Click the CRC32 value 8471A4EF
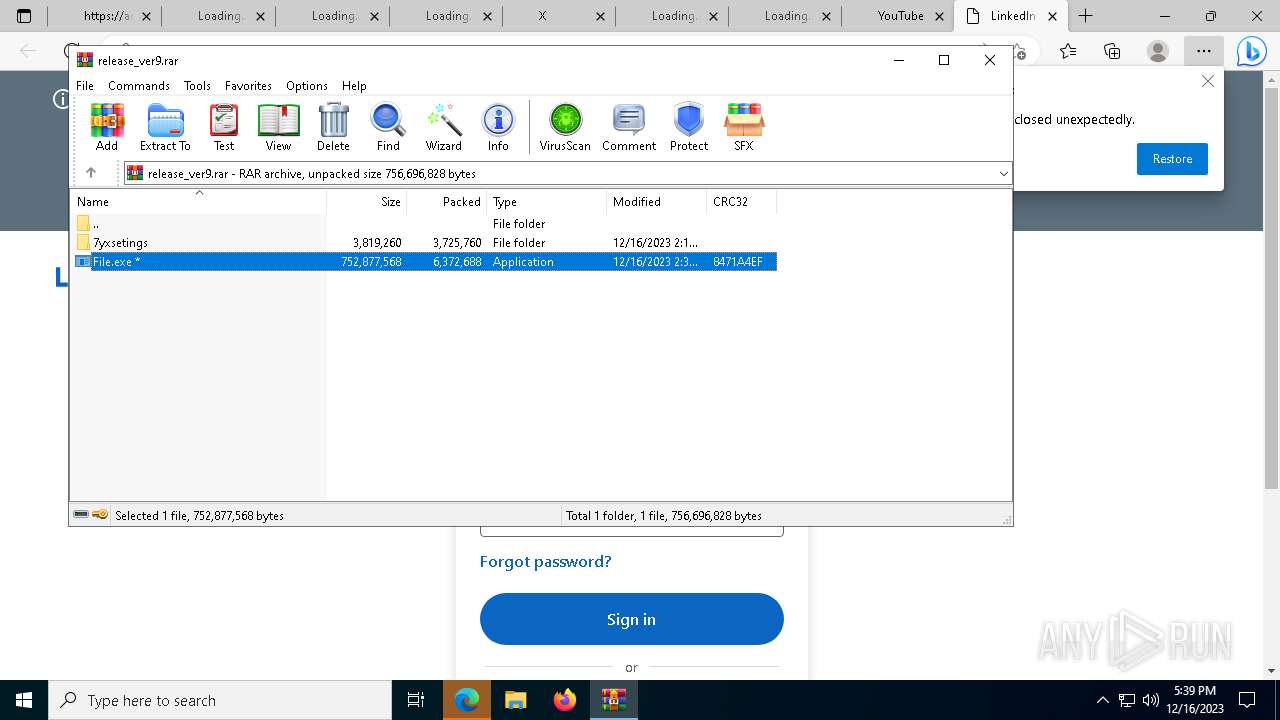 (738, 262)
